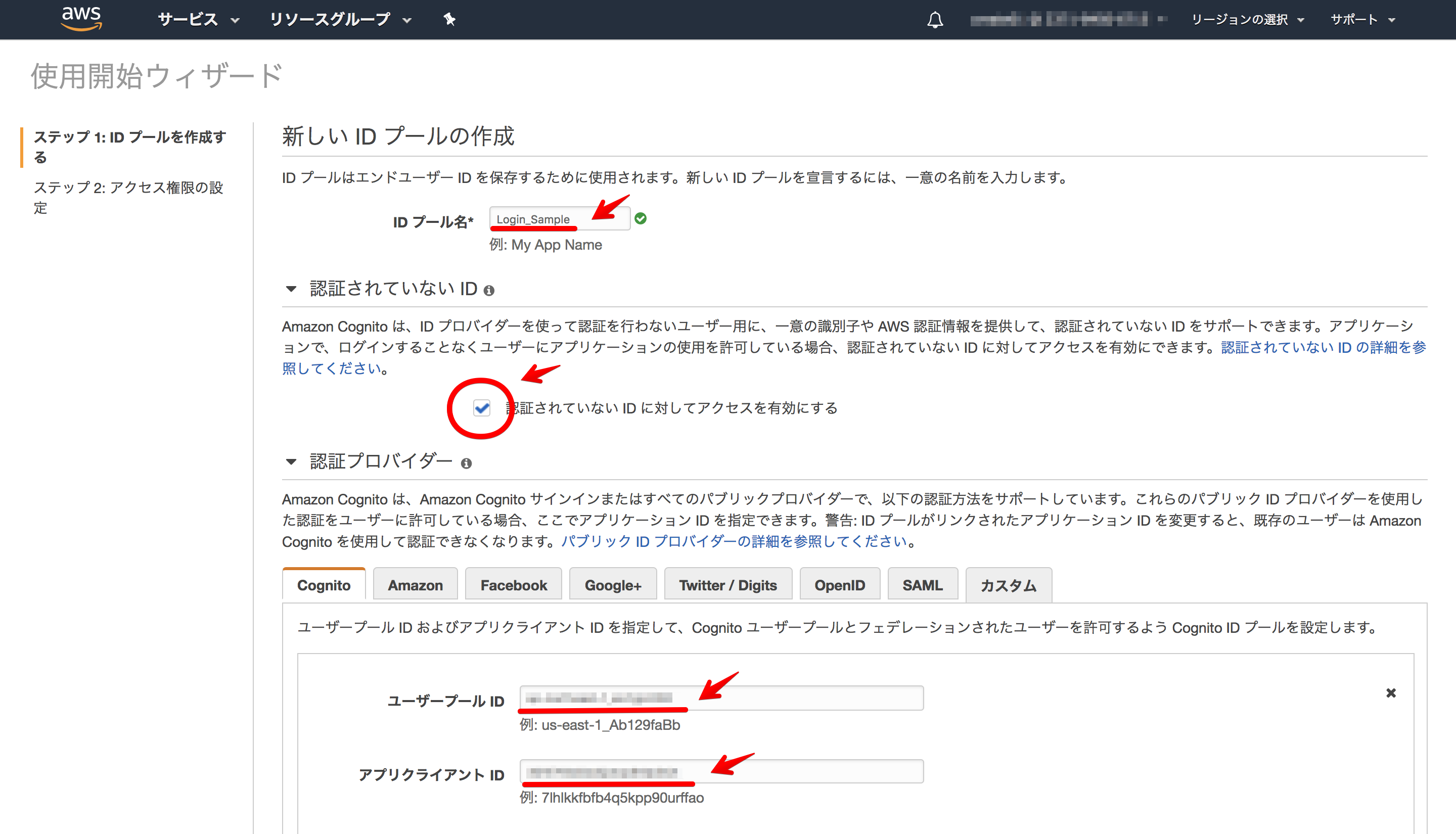
Task: Open the サポート menu
Action: coord(1362,20)
